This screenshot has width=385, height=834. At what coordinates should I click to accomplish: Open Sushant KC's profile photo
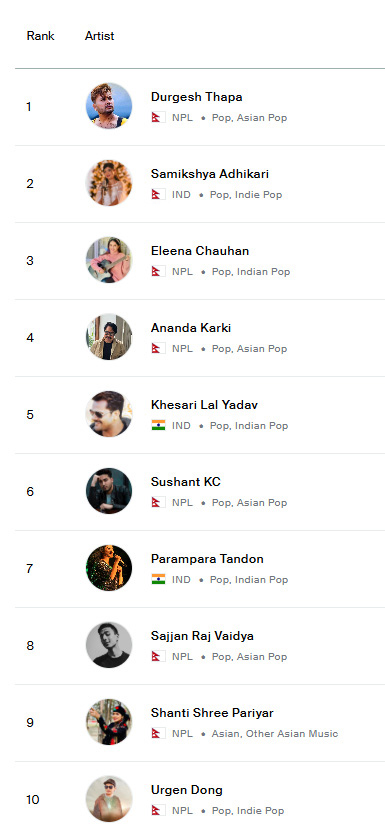(x=109, y=491)
